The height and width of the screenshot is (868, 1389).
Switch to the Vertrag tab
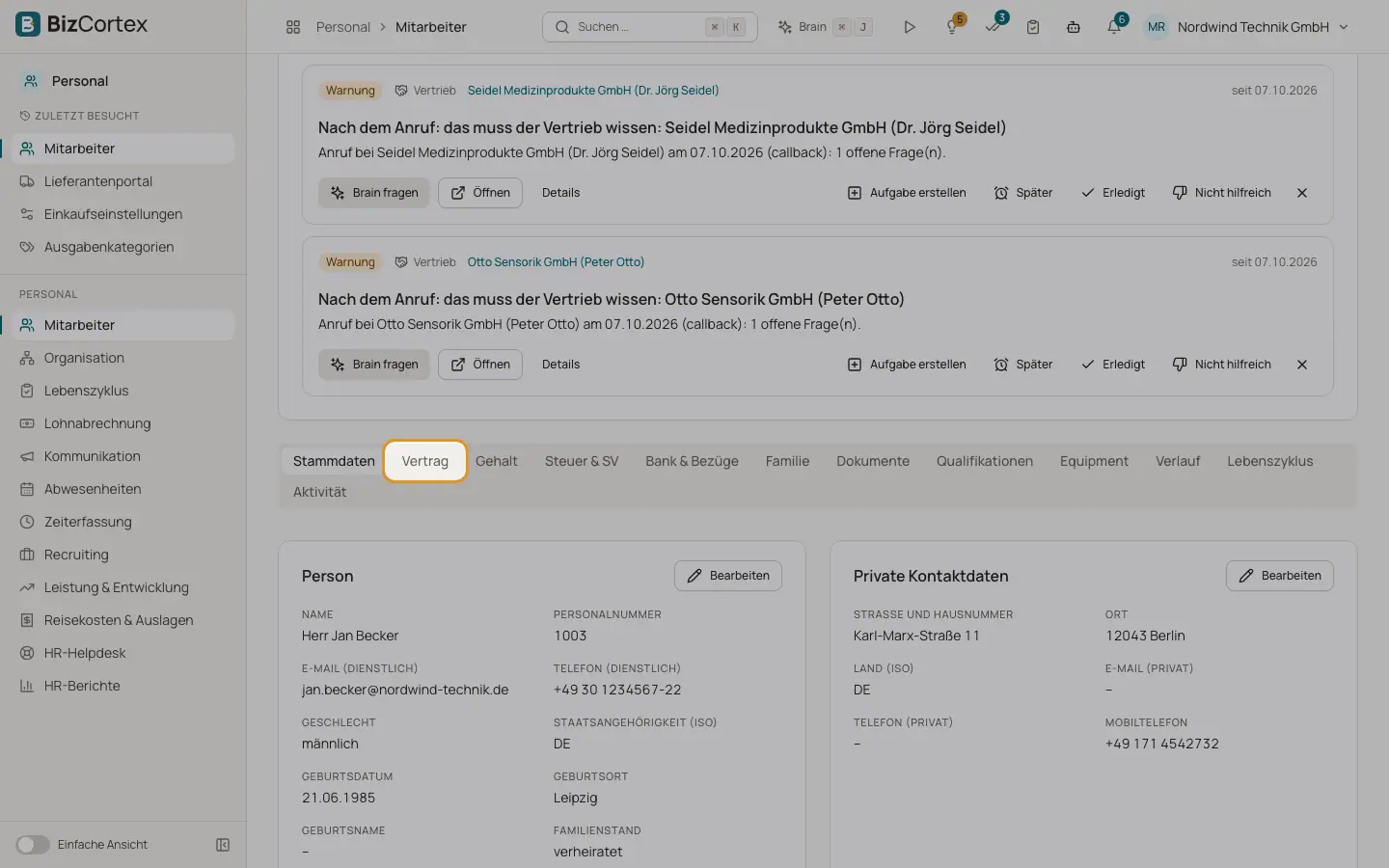pyautogui.click(x=424, y=461)
